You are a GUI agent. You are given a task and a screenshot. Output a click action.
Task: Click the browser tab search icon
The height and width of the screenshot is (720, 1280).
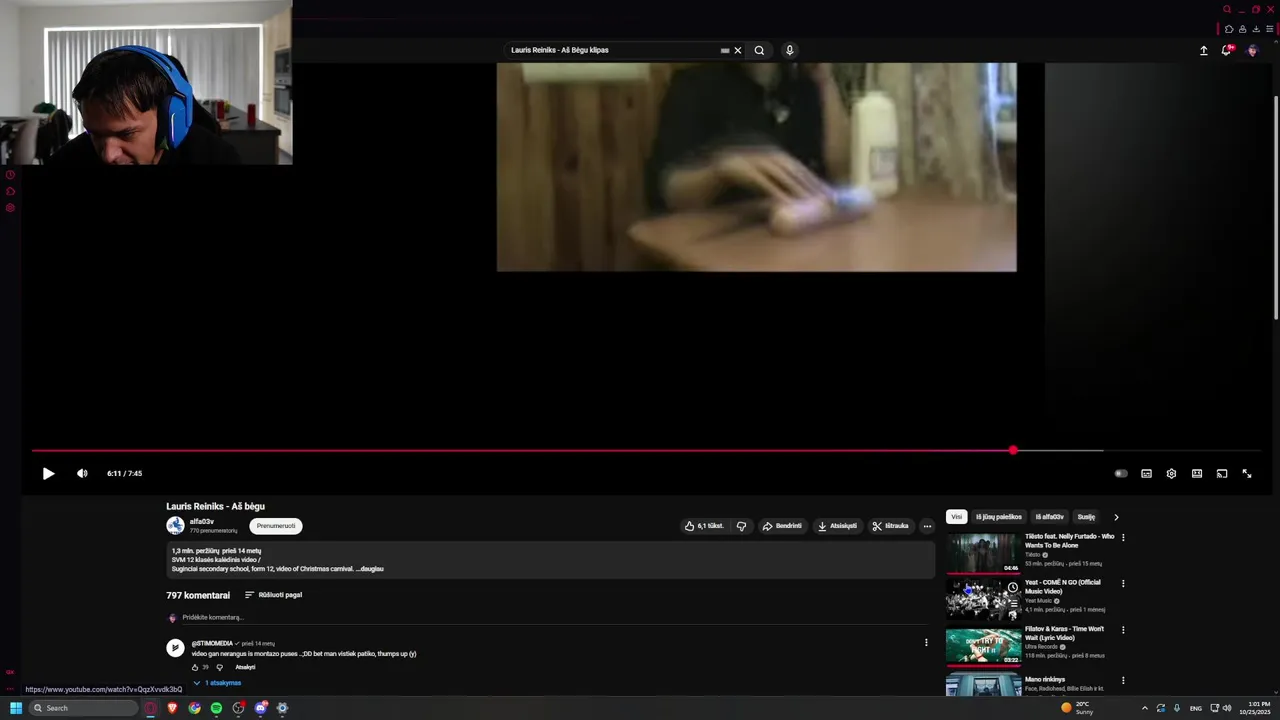(x=1227, y=10)
